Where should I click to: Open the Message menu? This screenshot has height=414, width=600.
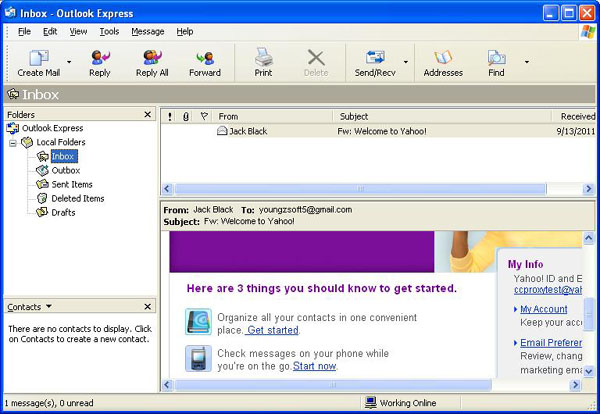tap(148, 31)
